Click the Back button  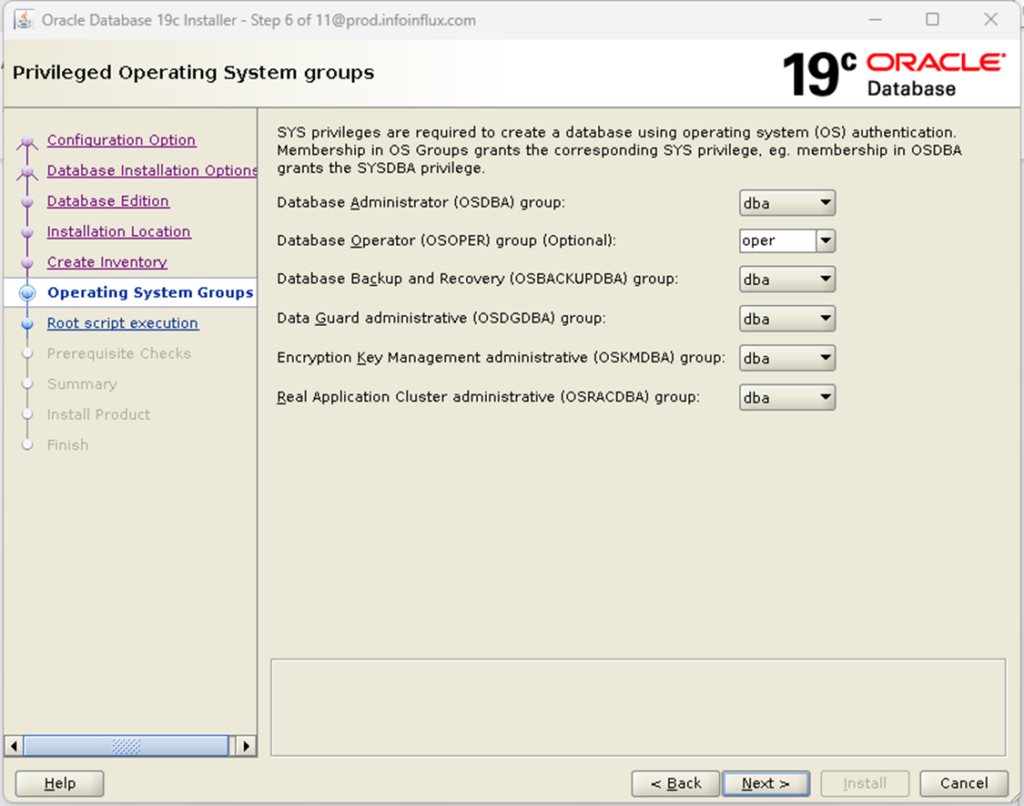pos(675,783)
